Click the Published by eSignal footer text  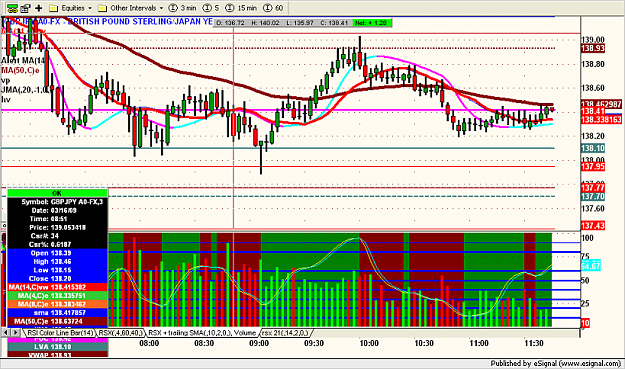(x=556, y=363)
